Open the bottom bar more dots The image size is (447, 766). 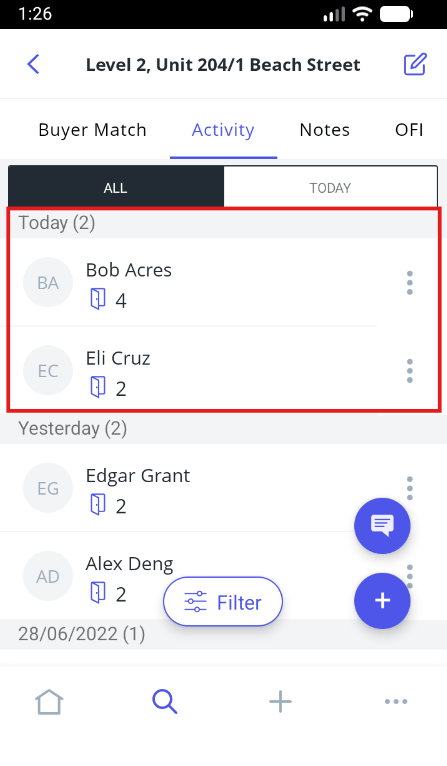tap(396, 702)
